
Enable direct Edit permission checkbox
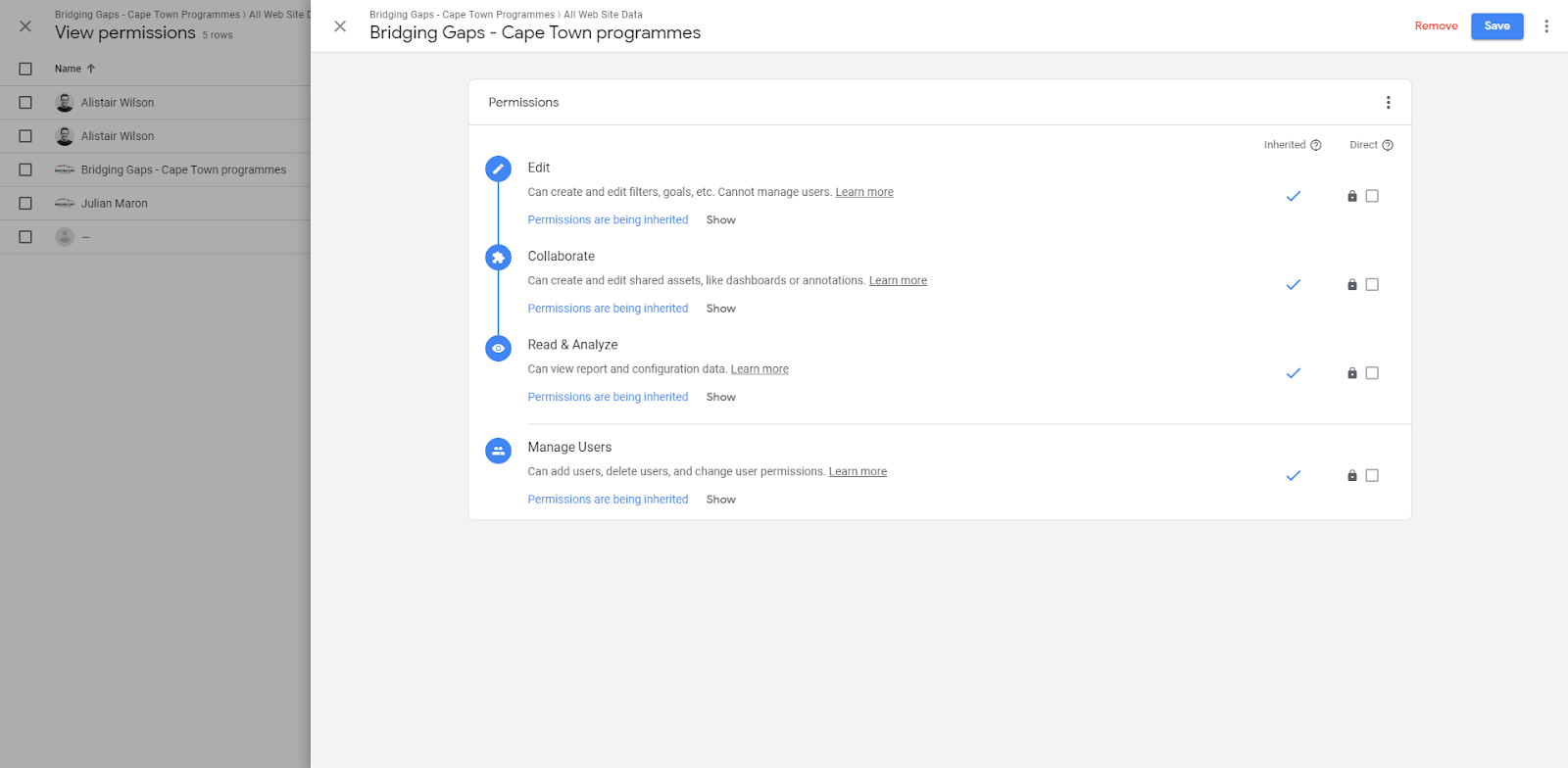(1372, 196)
